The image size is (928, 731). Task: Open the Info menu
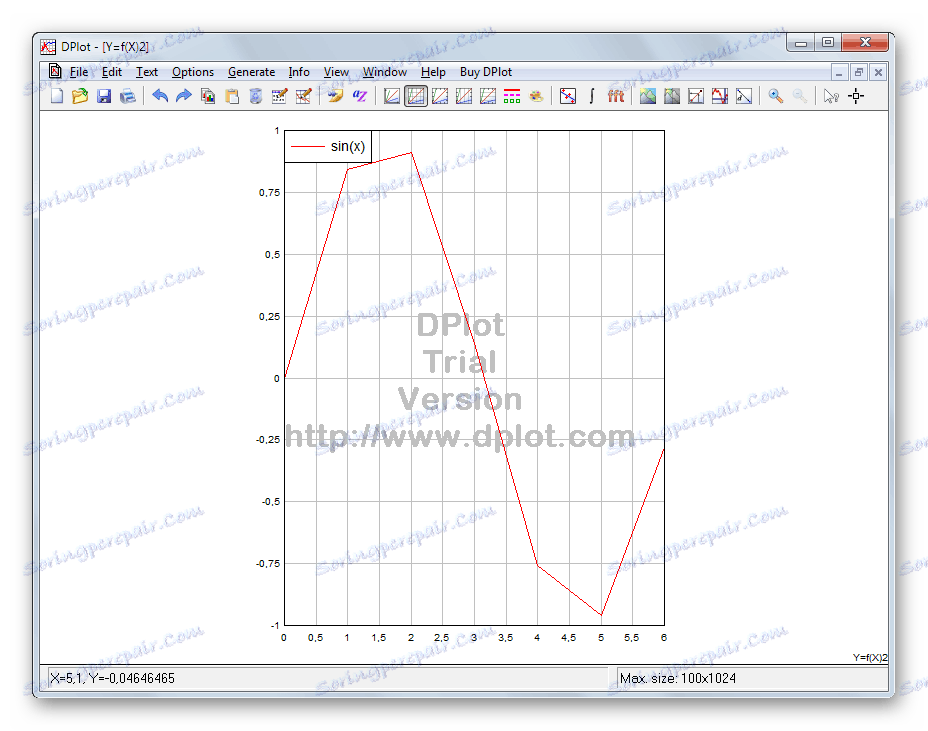tap(299, 72)
